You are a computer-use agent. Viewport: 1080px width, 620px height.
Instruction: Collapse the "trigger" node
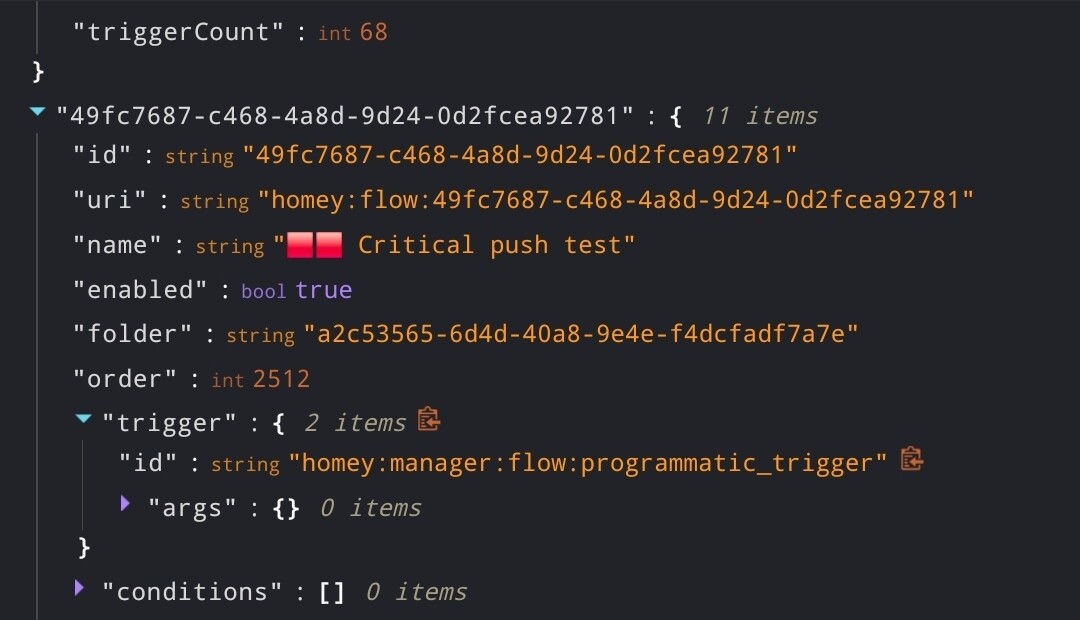point(83,418)
